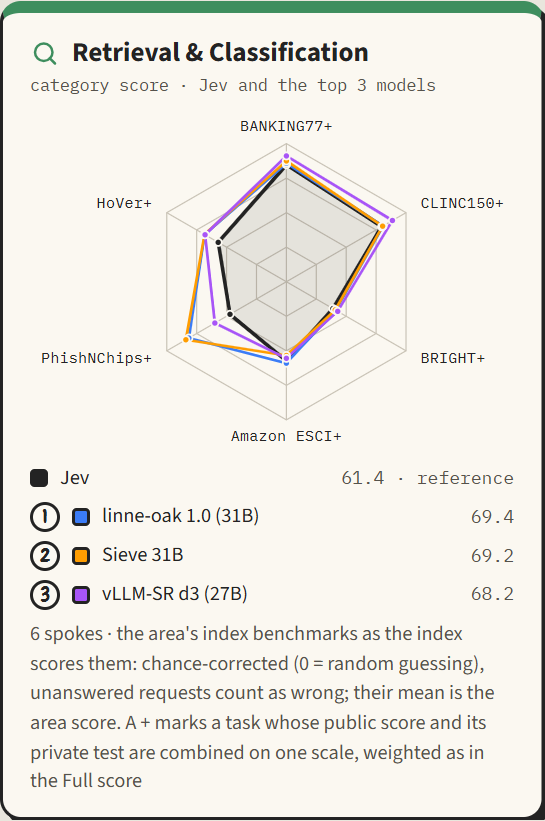
Task: Select the linne-oak 1.0 (31B) model name
Action: point(181,516)
